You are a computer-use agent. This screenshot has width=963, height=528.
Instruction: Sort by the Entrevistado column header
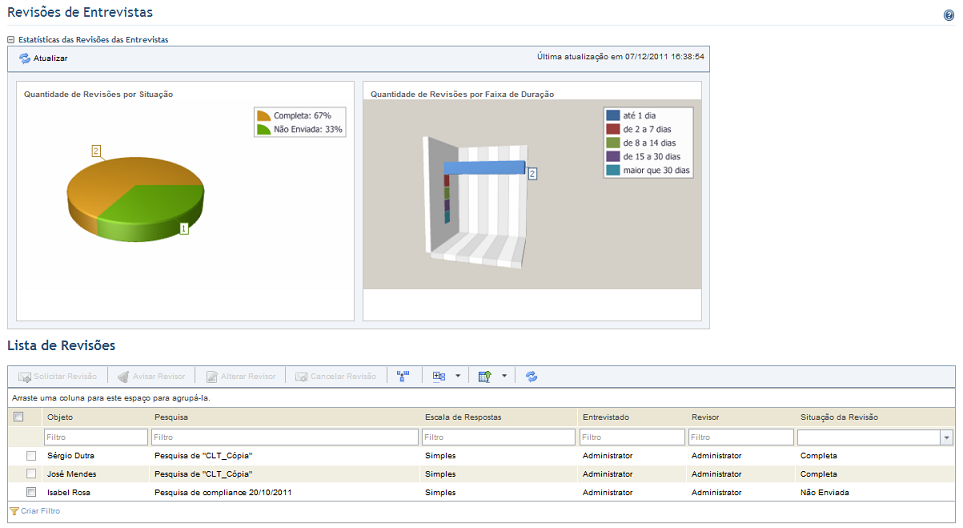tap(606, 417)
